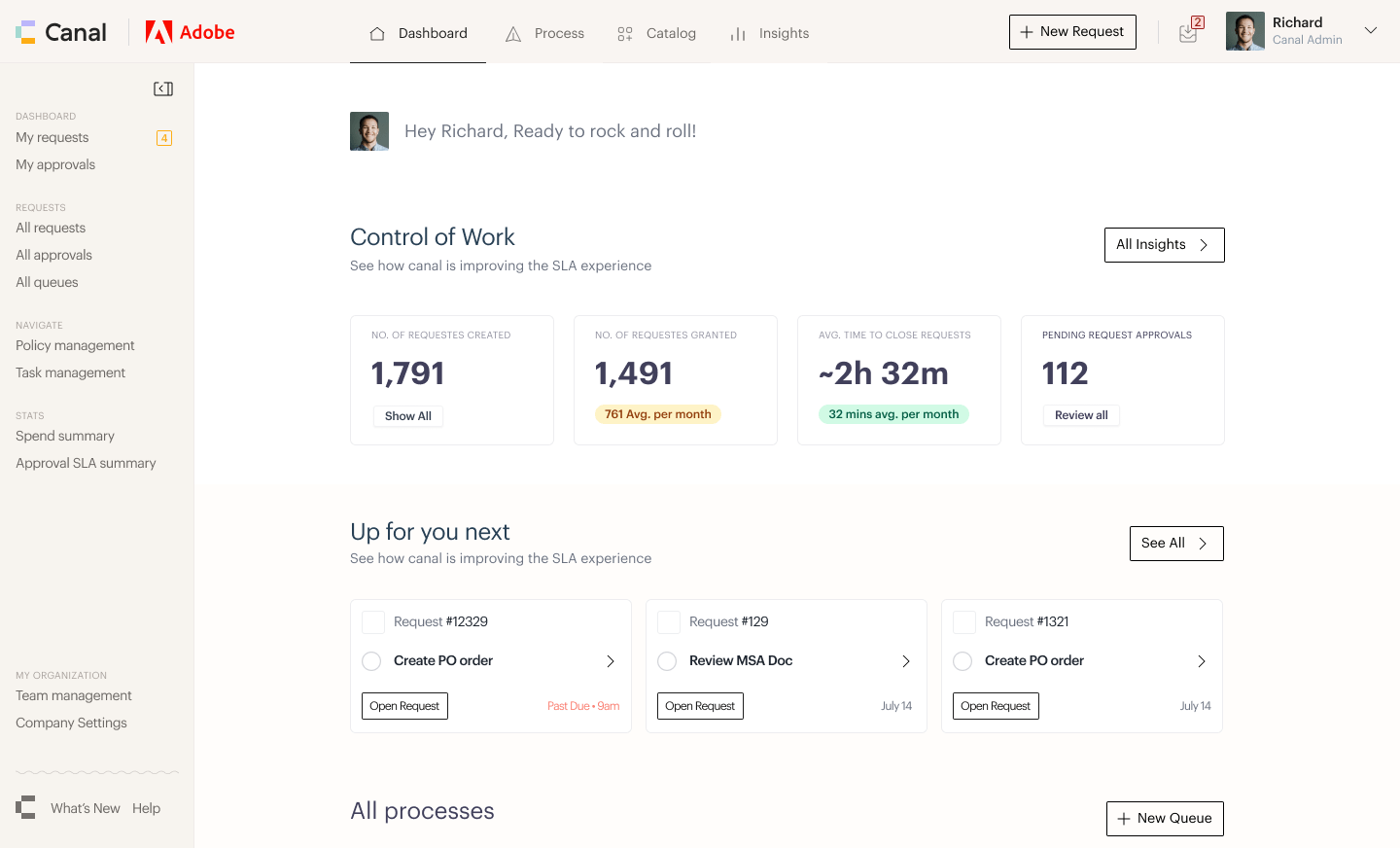
Task: Expand Create PO order arrow in Request #1321
Action: (x=1202, y=661)
